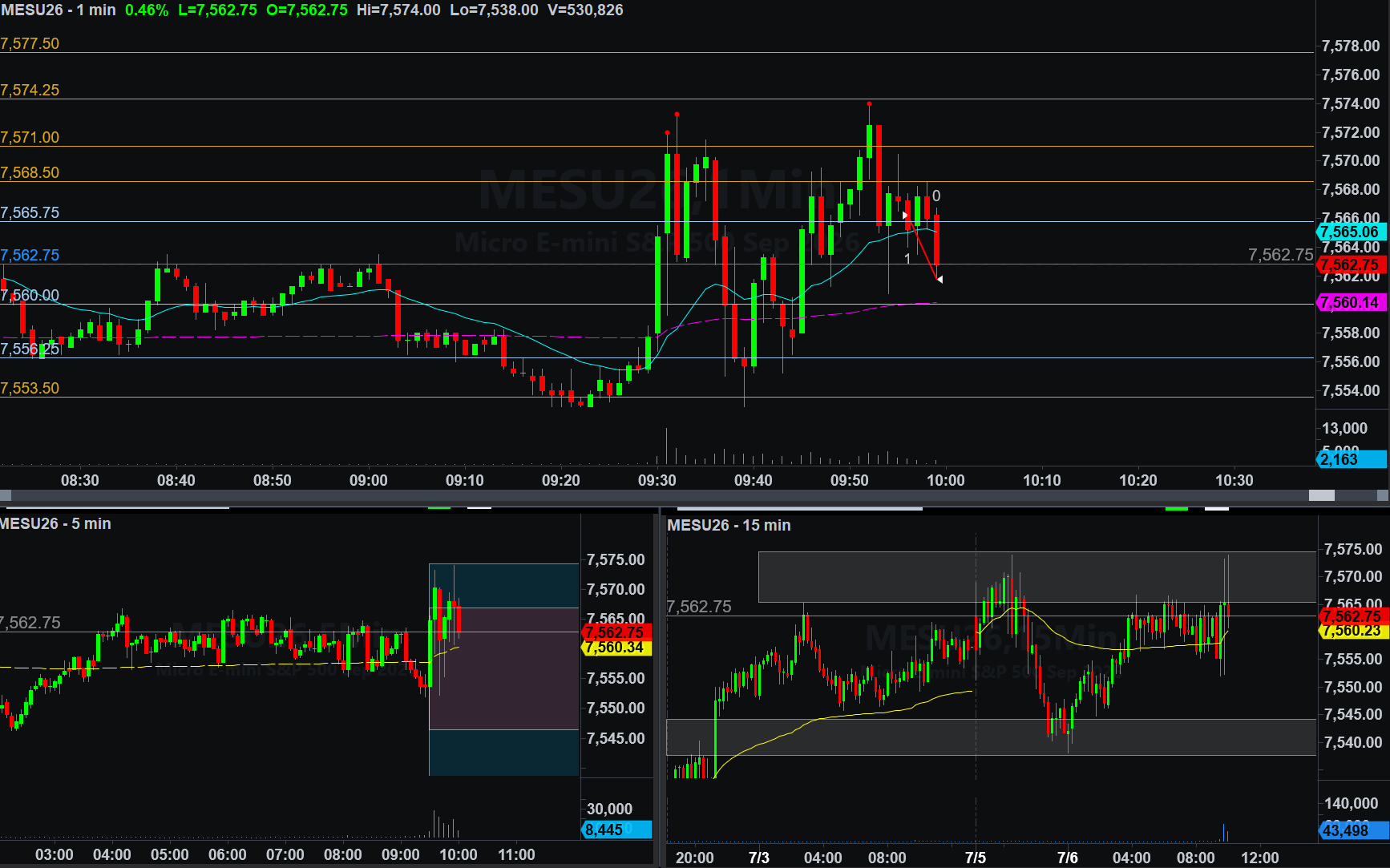The image size is (1390, 868).
Task: Click the 20:00 time label on 15 min chart
Action: coord(695,858)
